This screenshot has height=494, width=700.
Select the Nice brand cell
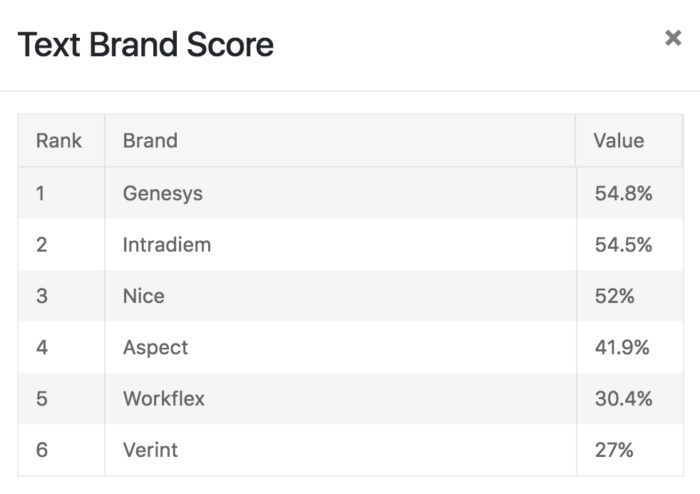click(x=144, y=296)
